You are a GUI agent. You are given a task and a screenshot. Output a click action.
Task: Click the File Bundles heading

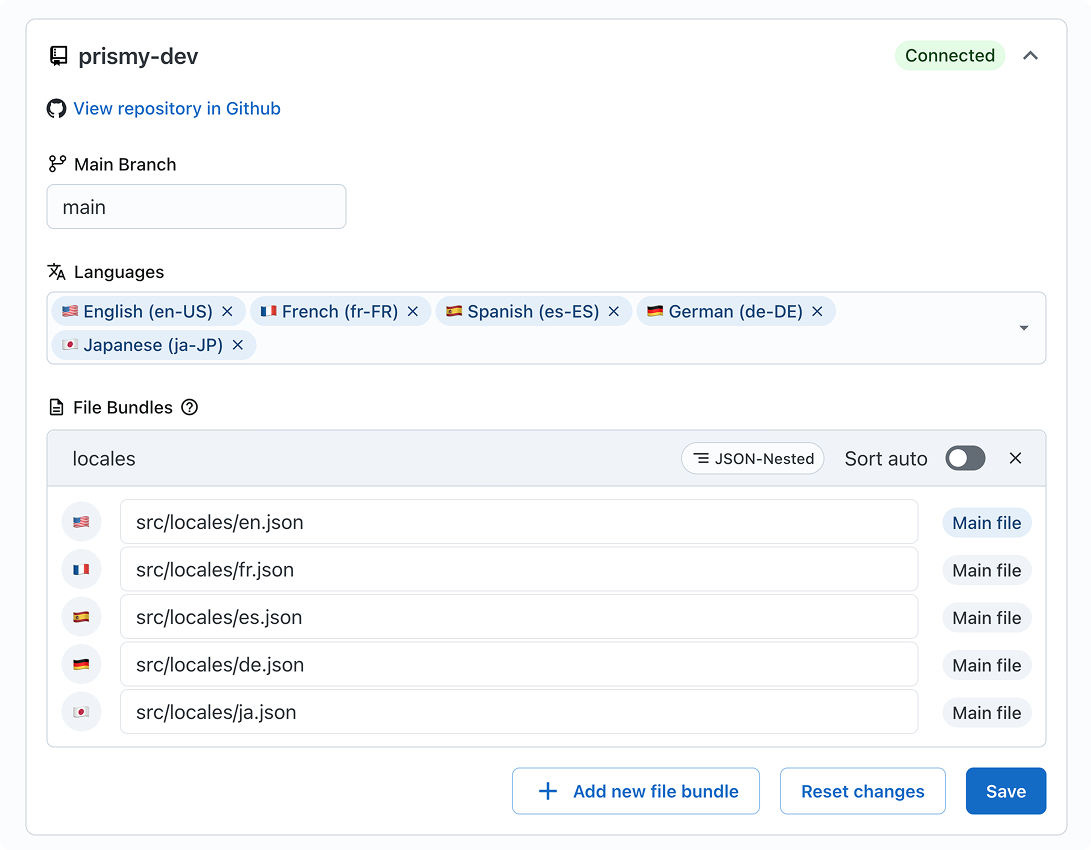click(x=122, y=408)
